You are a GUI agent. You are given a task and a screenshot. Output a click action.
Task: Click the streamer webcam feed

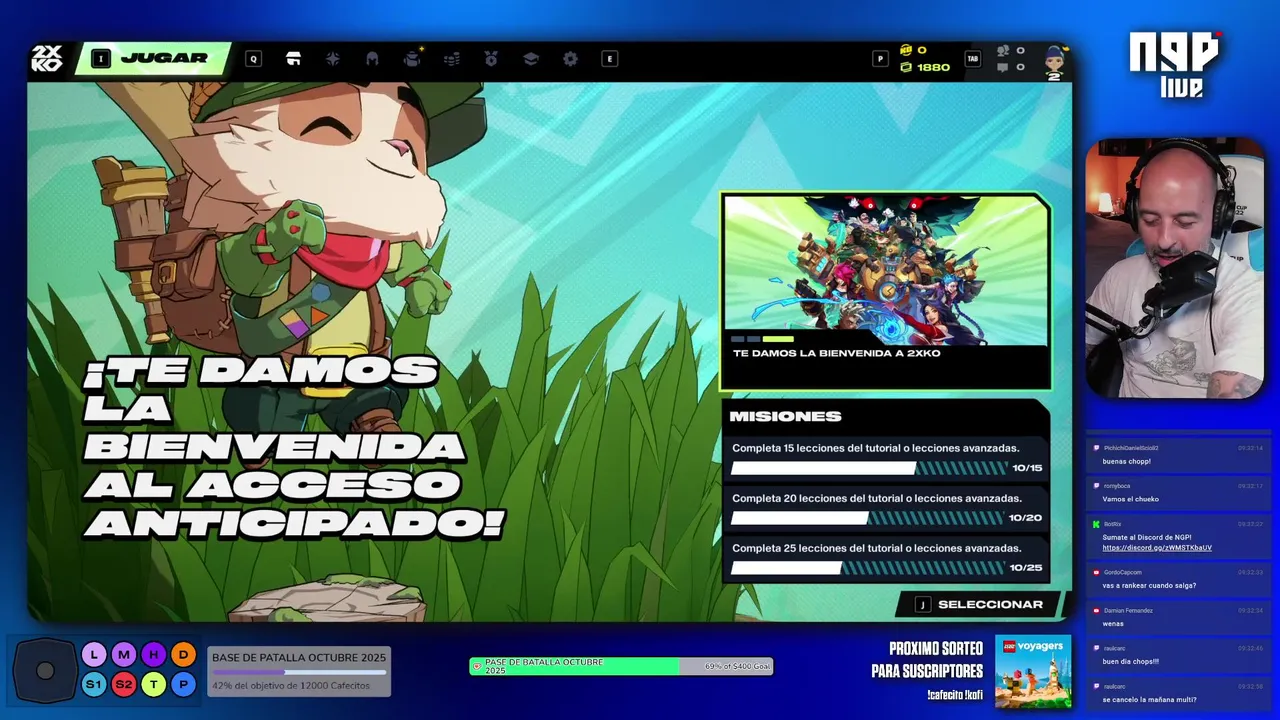(x=1175, y=269)
